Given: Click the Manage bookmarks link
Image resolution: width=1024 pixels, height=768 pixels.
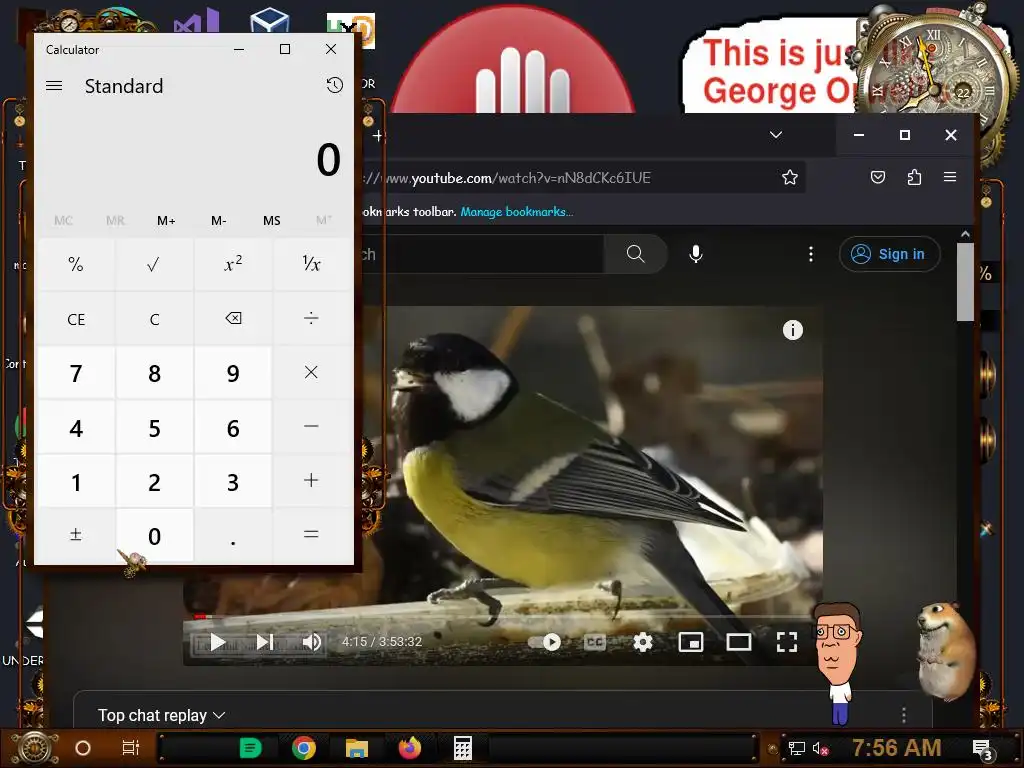Looking at the screenshot, I should (517, 212).
